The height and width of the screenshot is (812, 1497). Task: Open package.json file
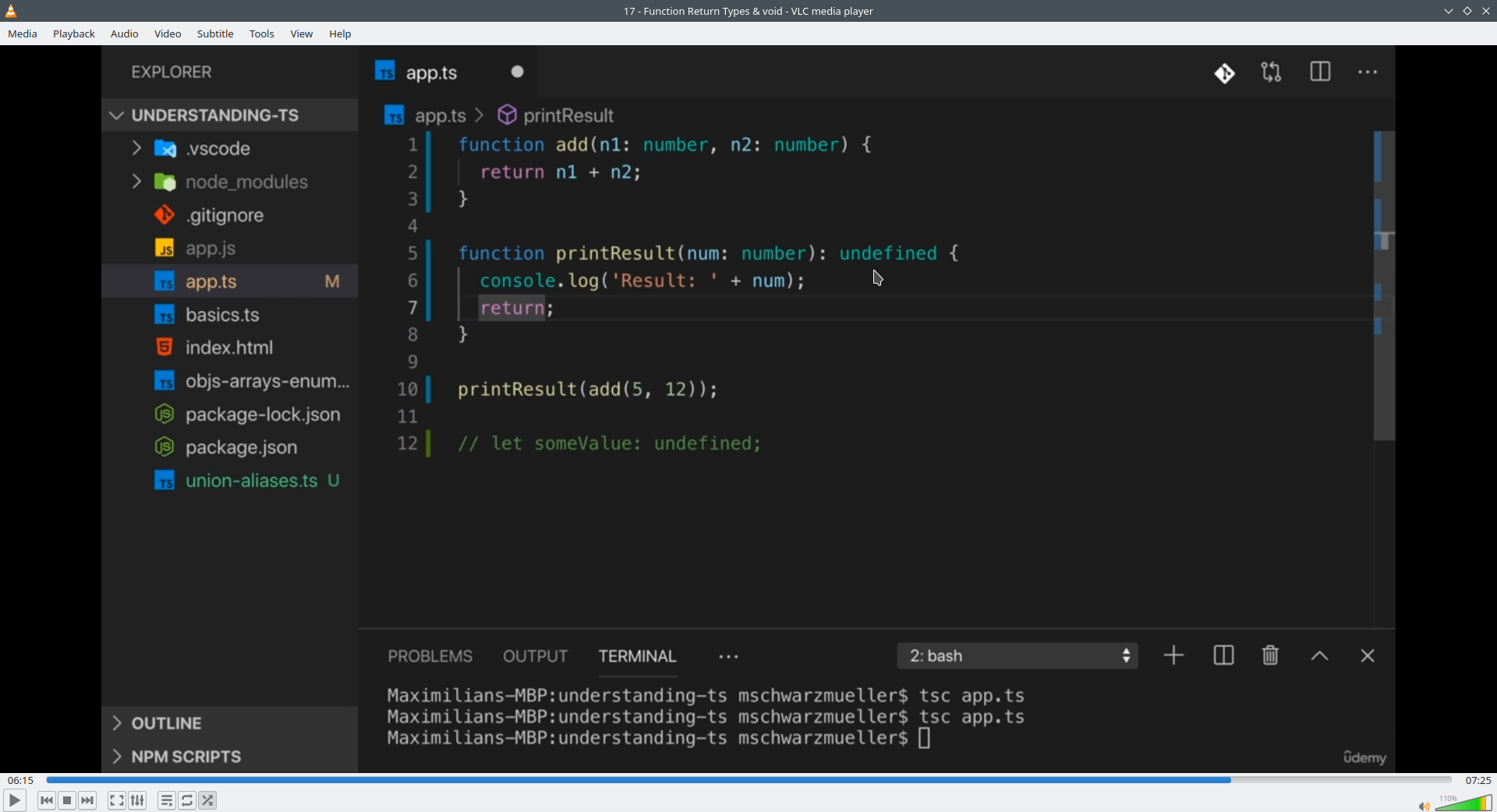pyautogui.click(x=230, y=447)
